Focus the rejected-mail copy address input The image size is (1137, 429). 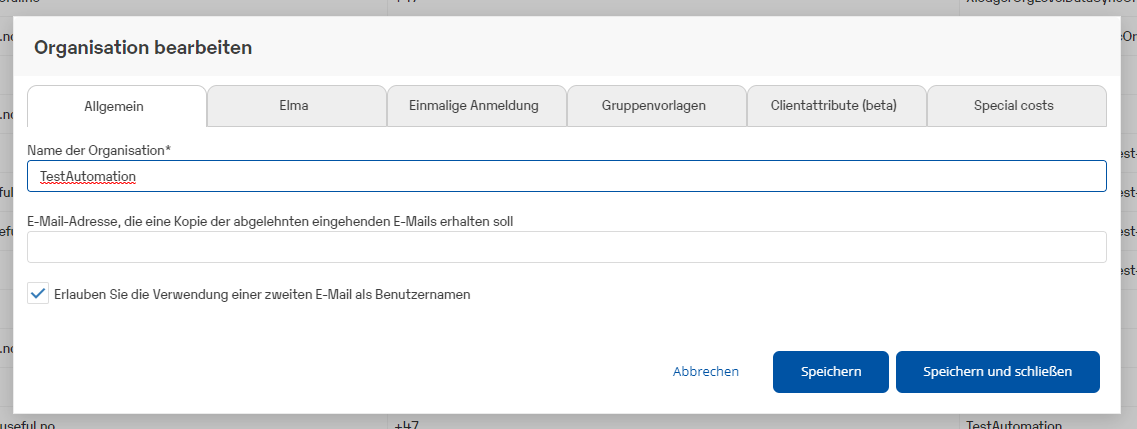click(566, 247)
